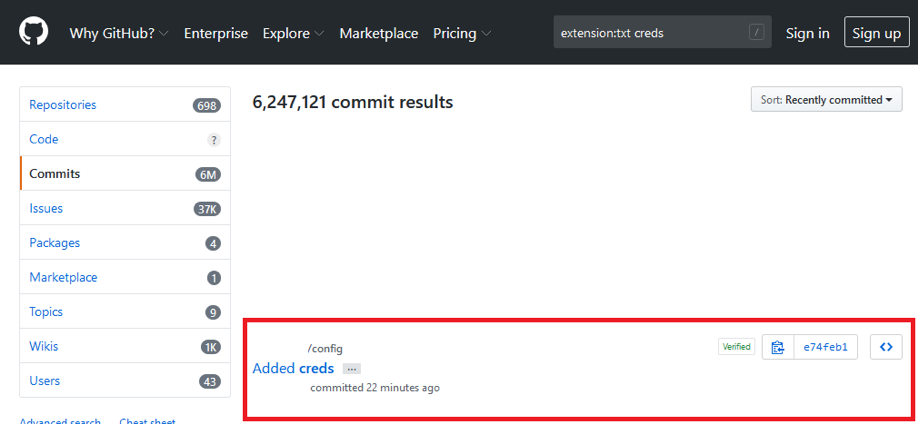Click the committed 22 minutes ago timestamp
The width and height of the screenshot is (918, 424).
[375, 388]
